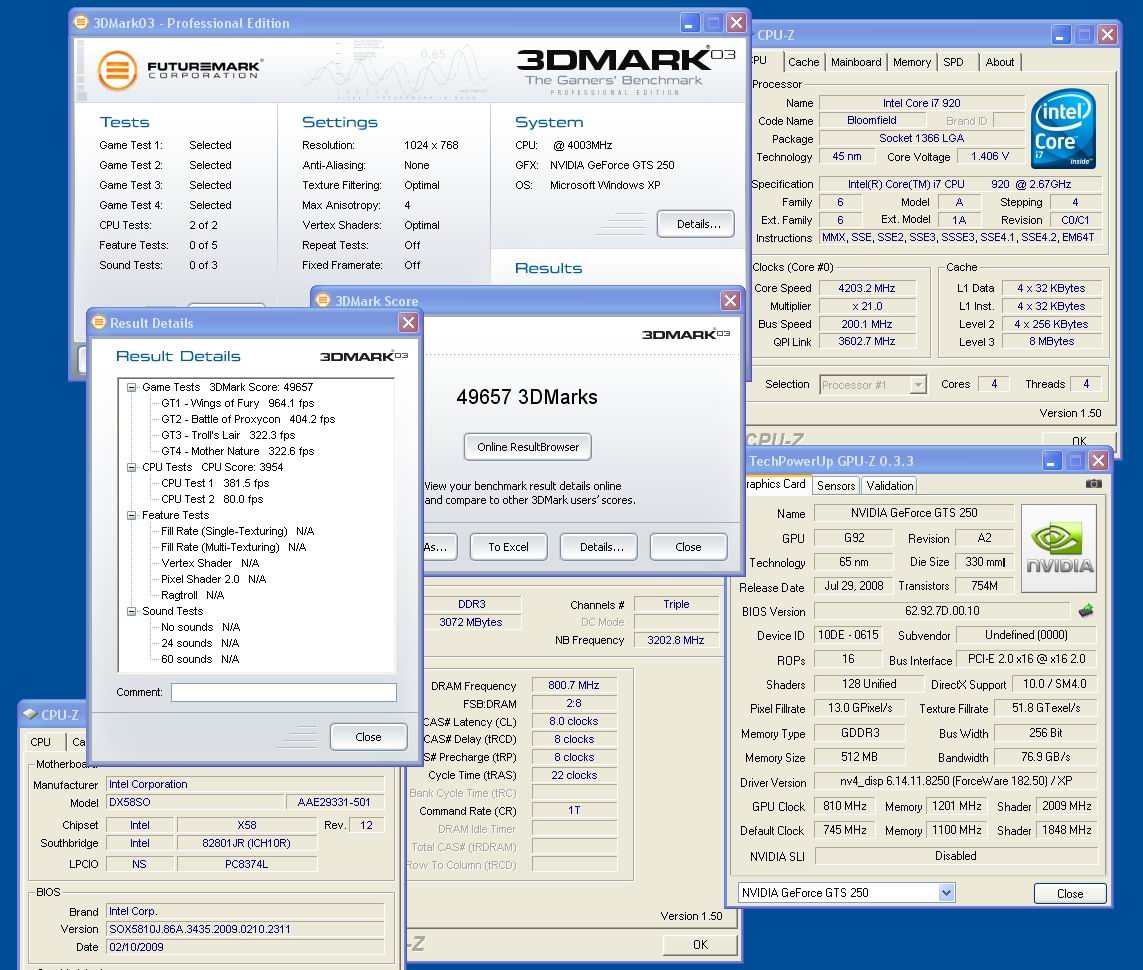
Task: Click the GPU-Z screenshot camera icon
Action: pyautogui.click(x=1093, y=484)
